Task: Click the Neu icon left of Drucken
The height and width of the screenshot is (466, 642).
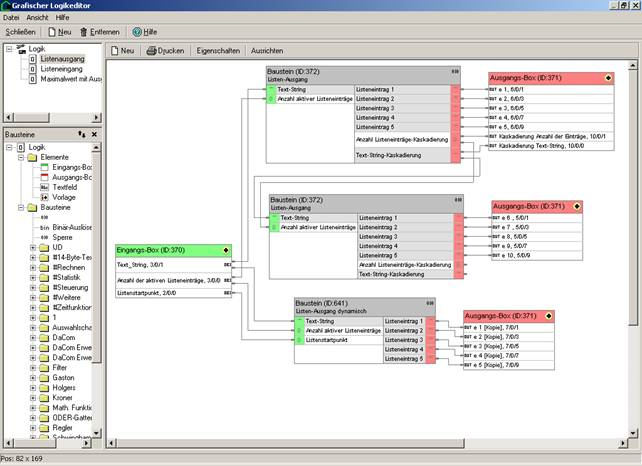Action: click(x=116, y=50)
